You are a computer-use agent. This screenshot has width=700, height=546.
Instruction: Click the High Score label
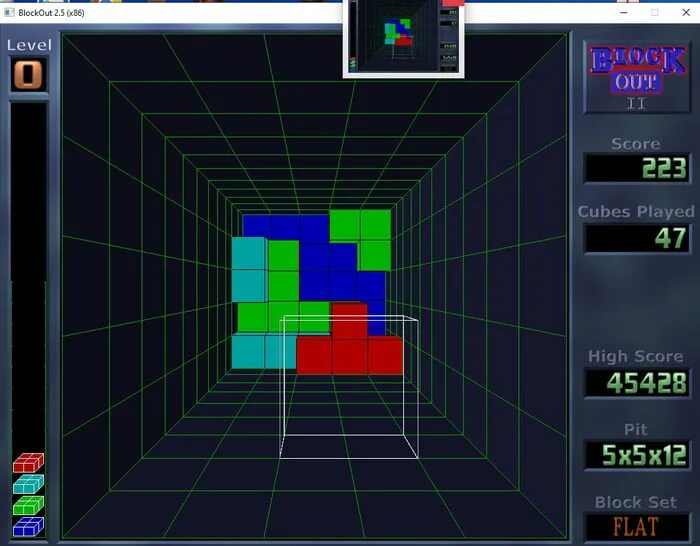(x=636, y=356)
